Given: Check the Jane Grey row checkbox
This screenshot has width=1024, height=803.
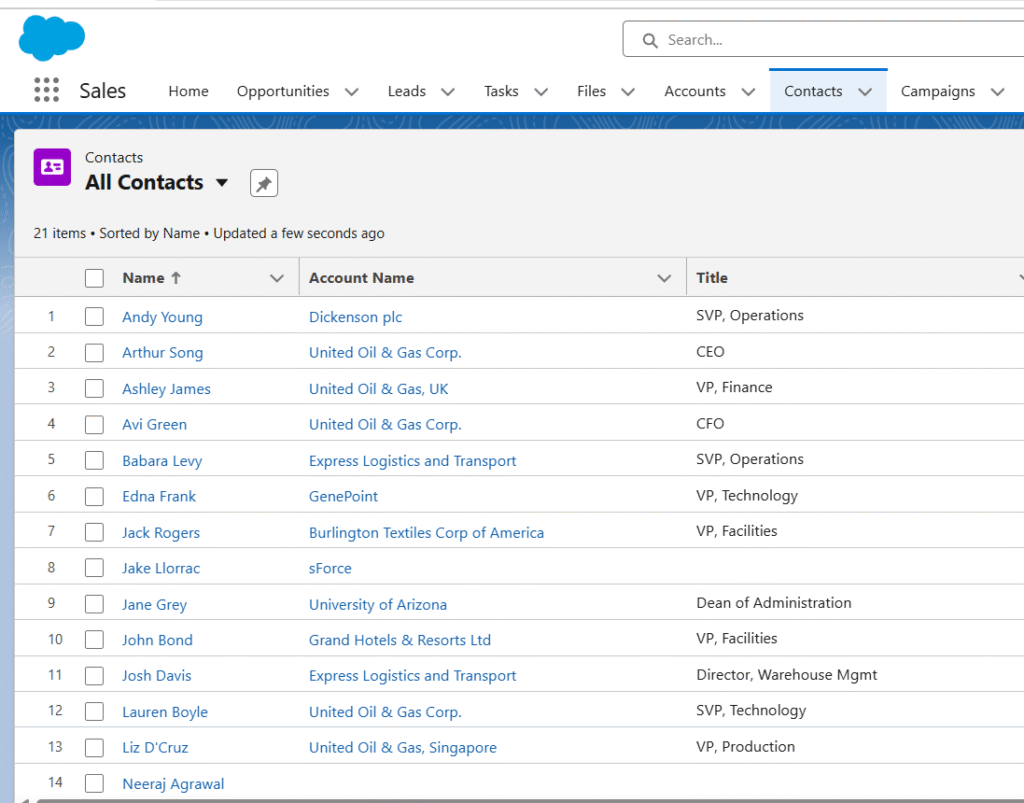Looking at the screenshot, I should [94, 604].
